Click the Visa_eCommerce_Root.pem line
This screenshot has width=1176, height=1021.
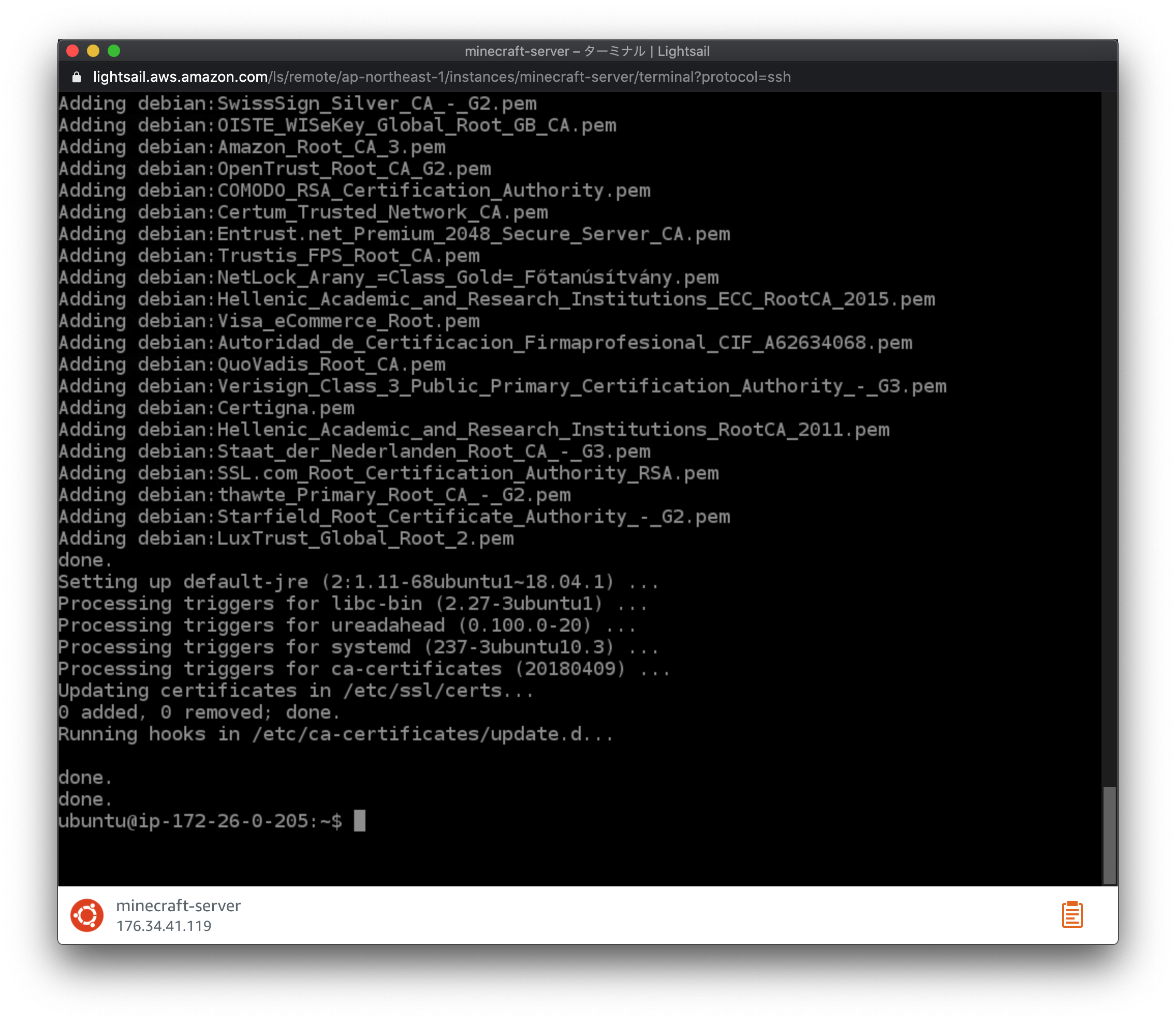tap(269, 321)
